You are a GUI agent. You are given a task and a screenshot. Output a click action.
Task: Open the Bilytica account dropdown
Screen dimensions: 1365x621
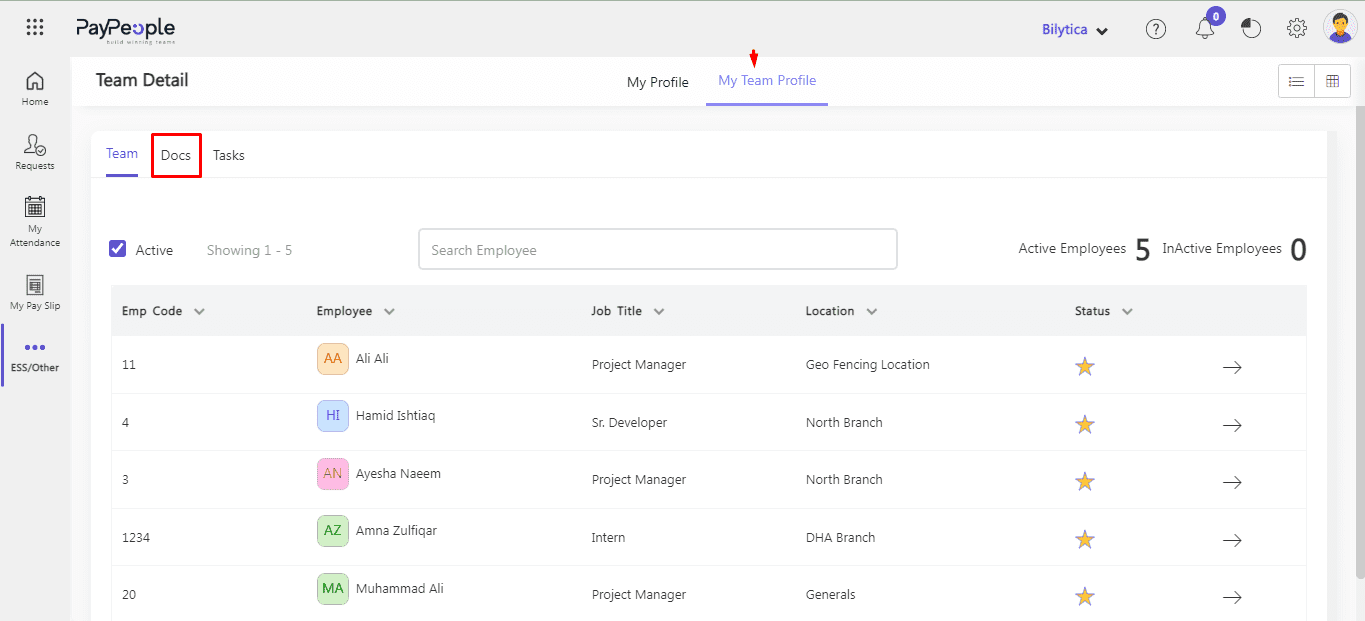pyautogui.click(x=1075, y=29)
